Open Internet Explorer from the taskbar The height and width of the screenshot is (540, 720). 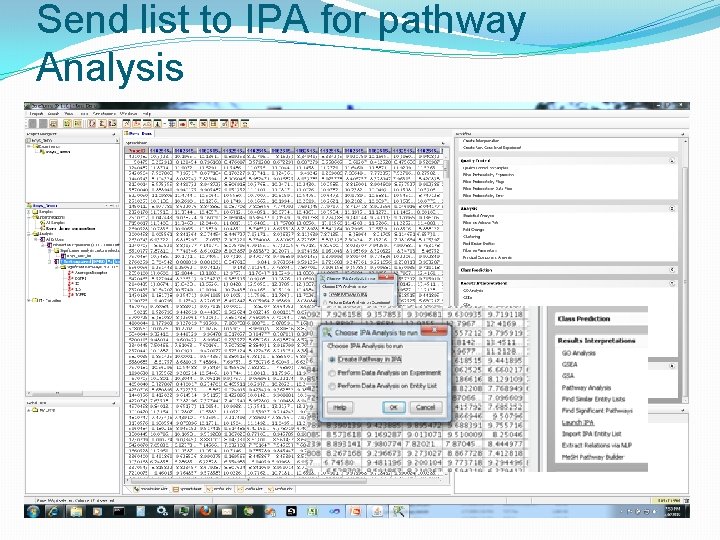pos(54,511)
